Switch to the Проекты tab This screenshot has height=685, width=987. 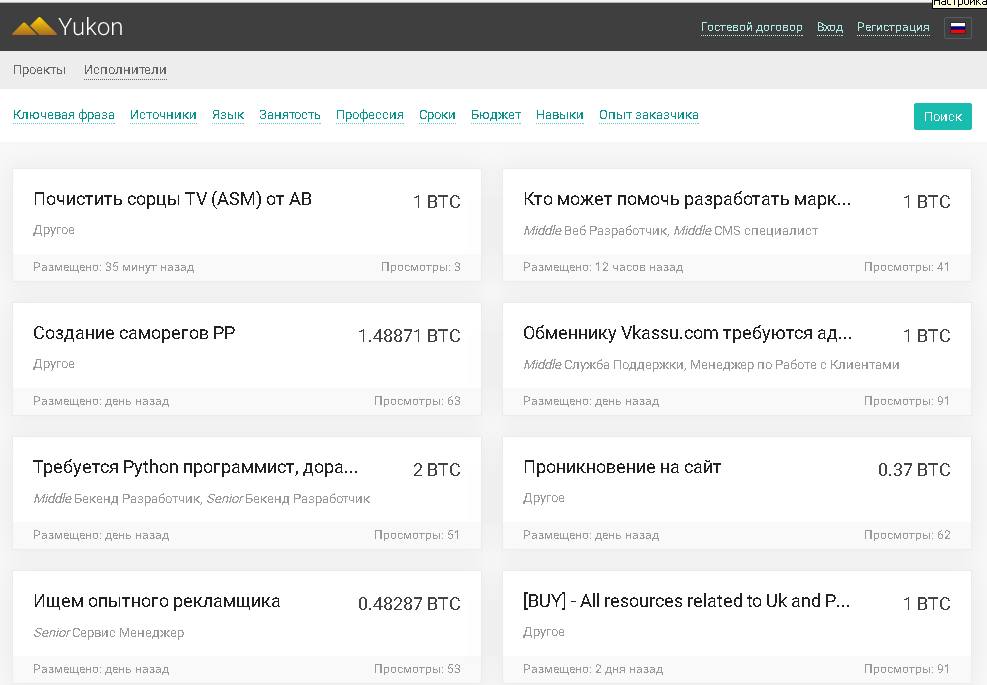[x=39, y=70]
